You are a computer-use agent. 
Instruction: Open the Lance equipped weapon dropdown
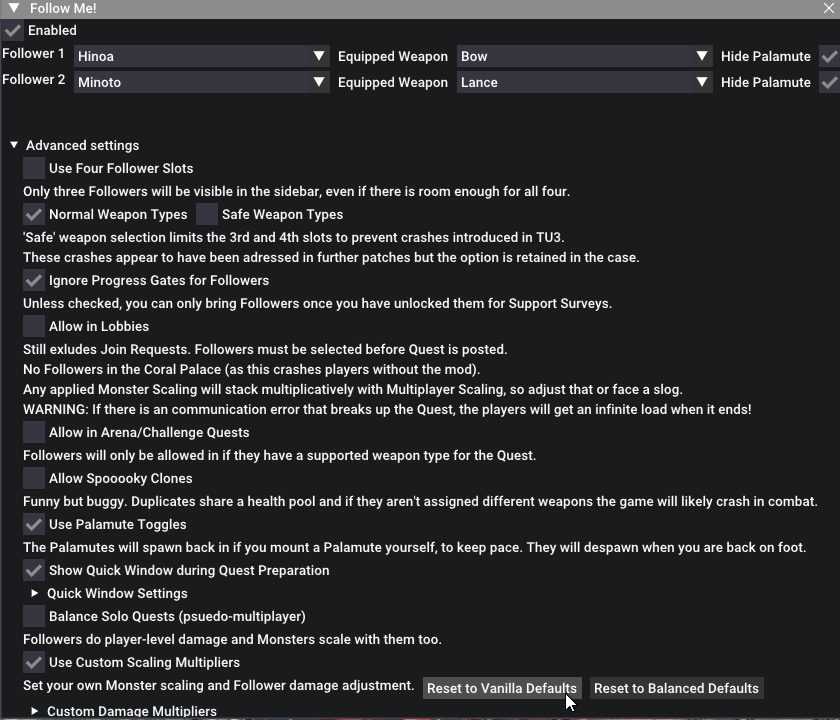pyautogui.click(x=584, y=82)
